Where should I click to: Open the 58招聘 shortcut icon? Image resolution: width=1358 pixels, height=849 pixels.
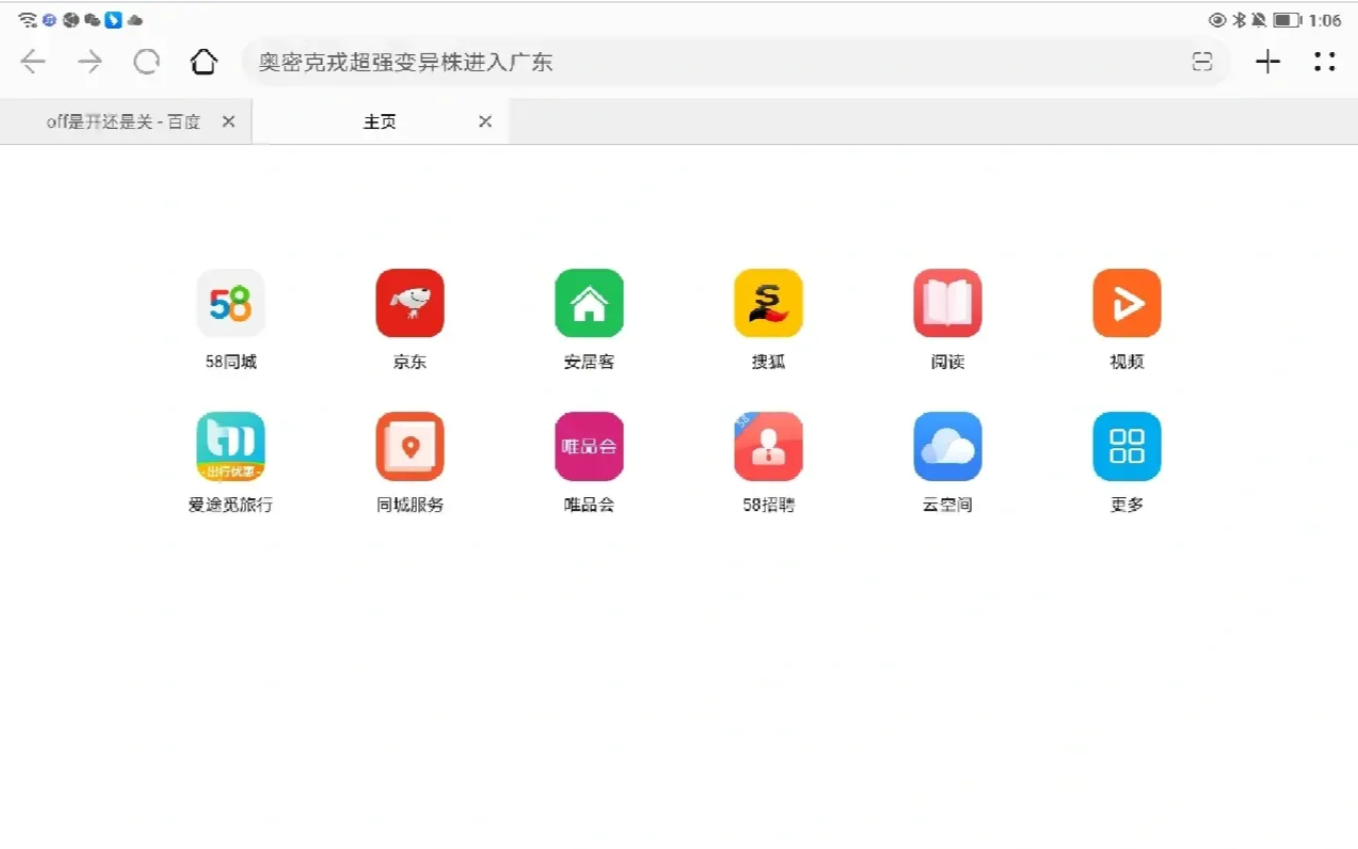(768, 446)
